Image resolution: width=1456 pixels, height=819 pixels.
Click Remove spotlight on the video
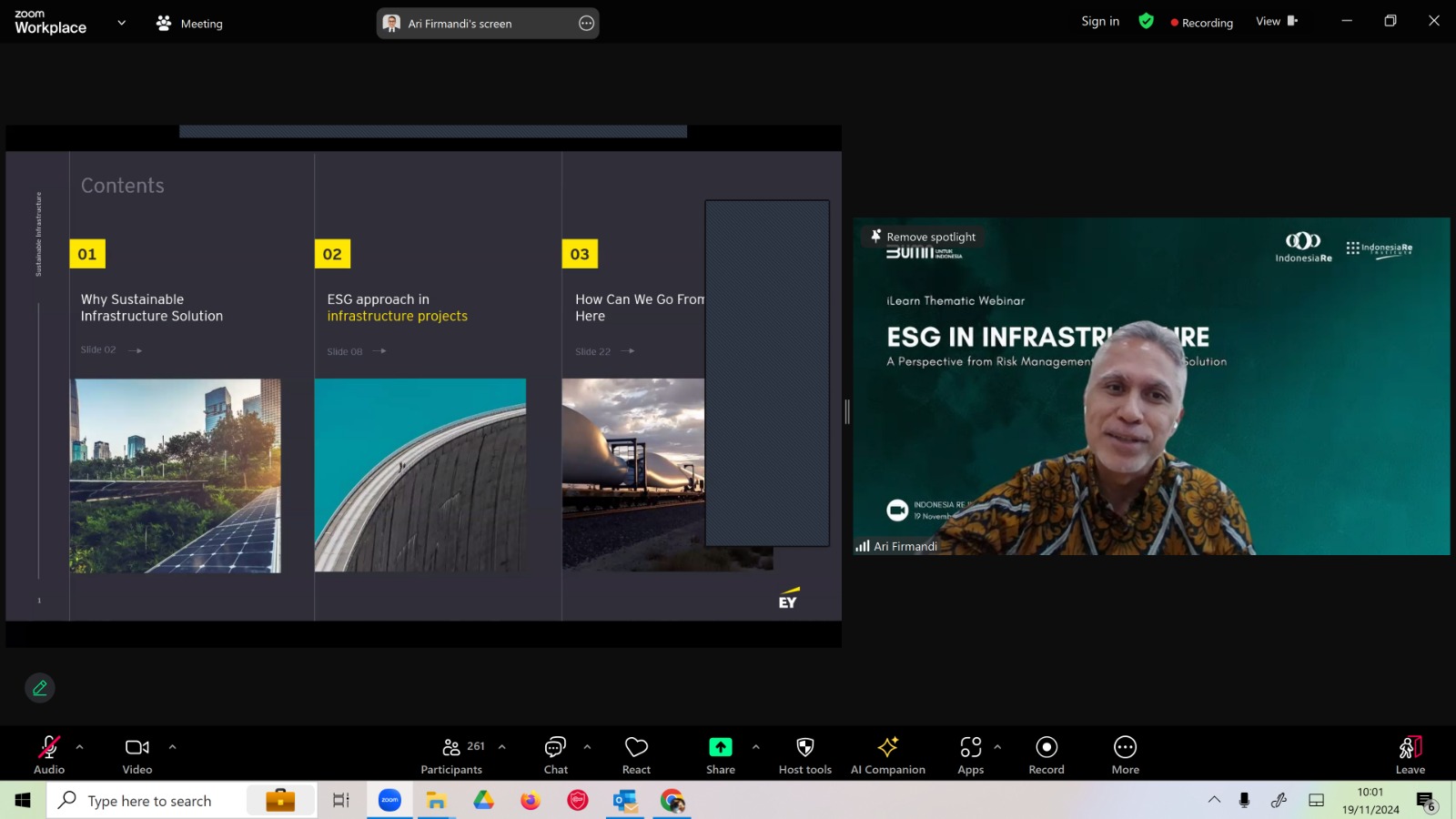tap(922, 237)
